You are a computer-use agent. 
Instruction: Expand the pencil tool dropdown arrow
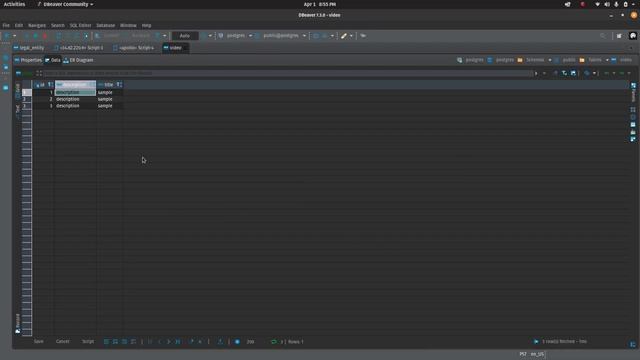pos(351,36)
